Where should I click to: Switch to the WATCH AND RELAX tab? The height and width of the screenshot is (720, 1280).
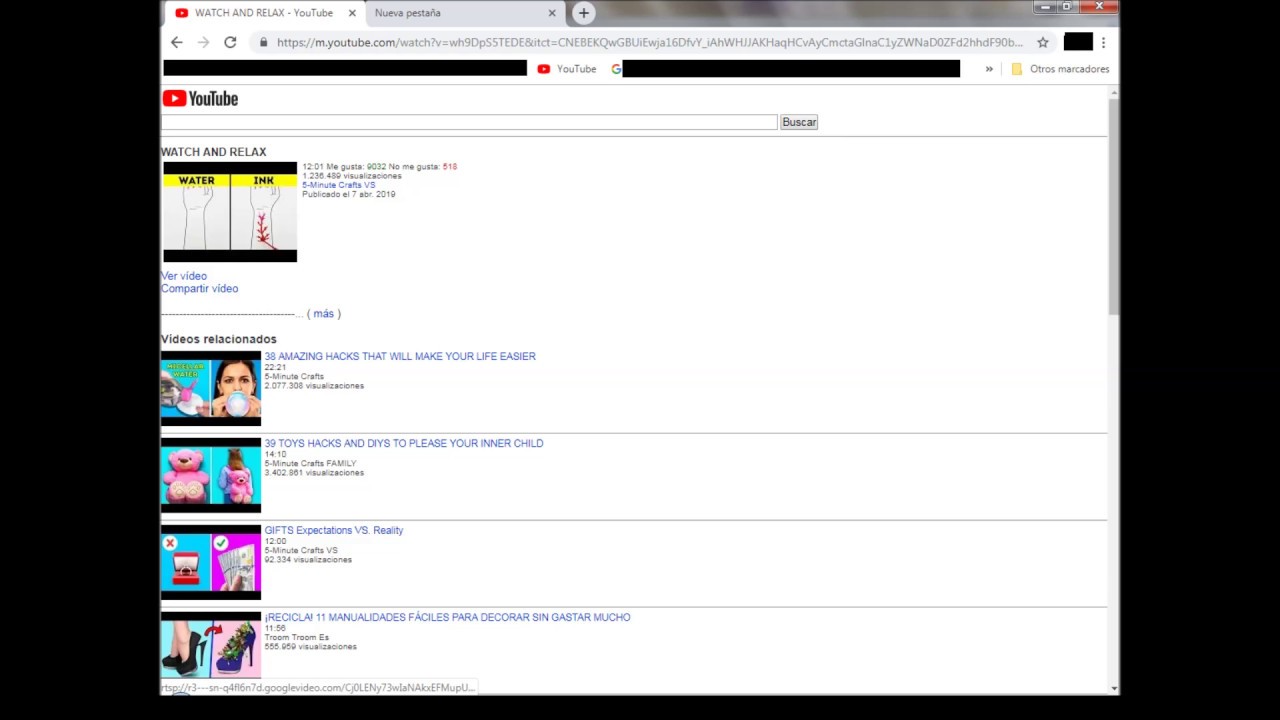point(263,13)
